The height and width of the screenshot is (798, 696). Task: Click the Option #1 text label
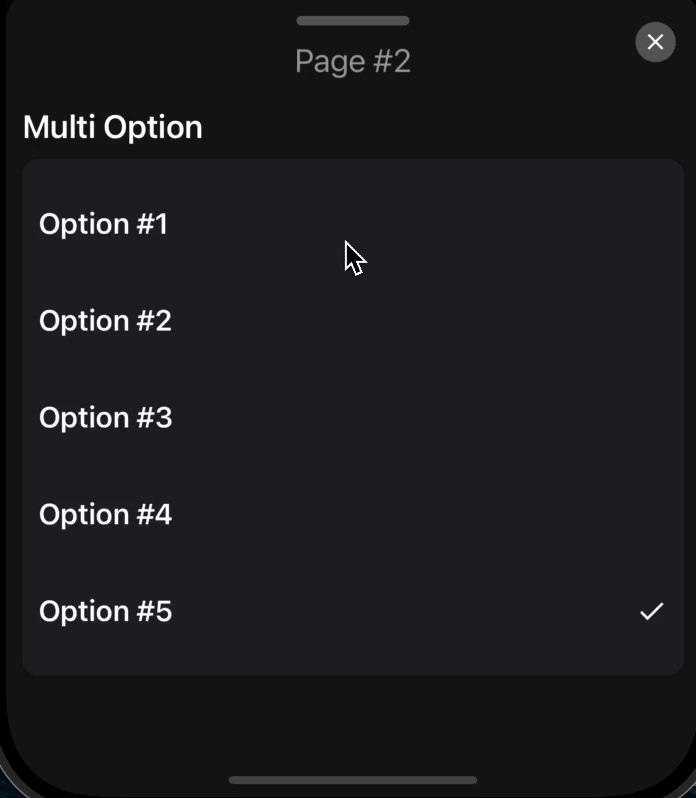tap(103, 224)
